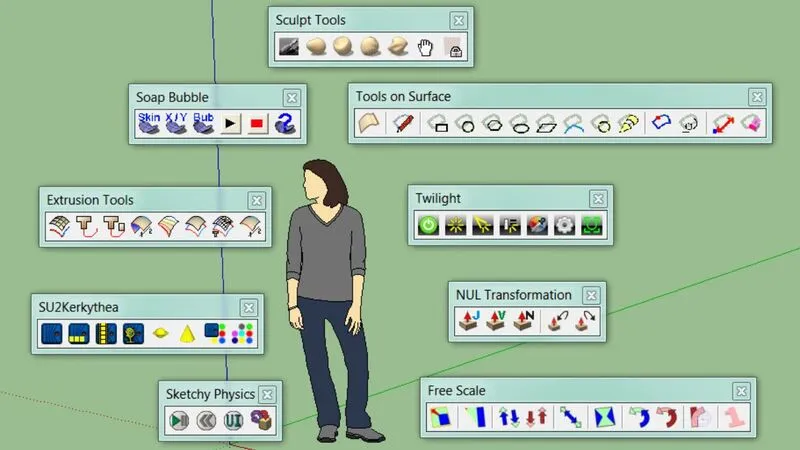Click the yellow filmstrip icon in SU2Kerkythea
800x450 pixels.
tap(106, 334)
